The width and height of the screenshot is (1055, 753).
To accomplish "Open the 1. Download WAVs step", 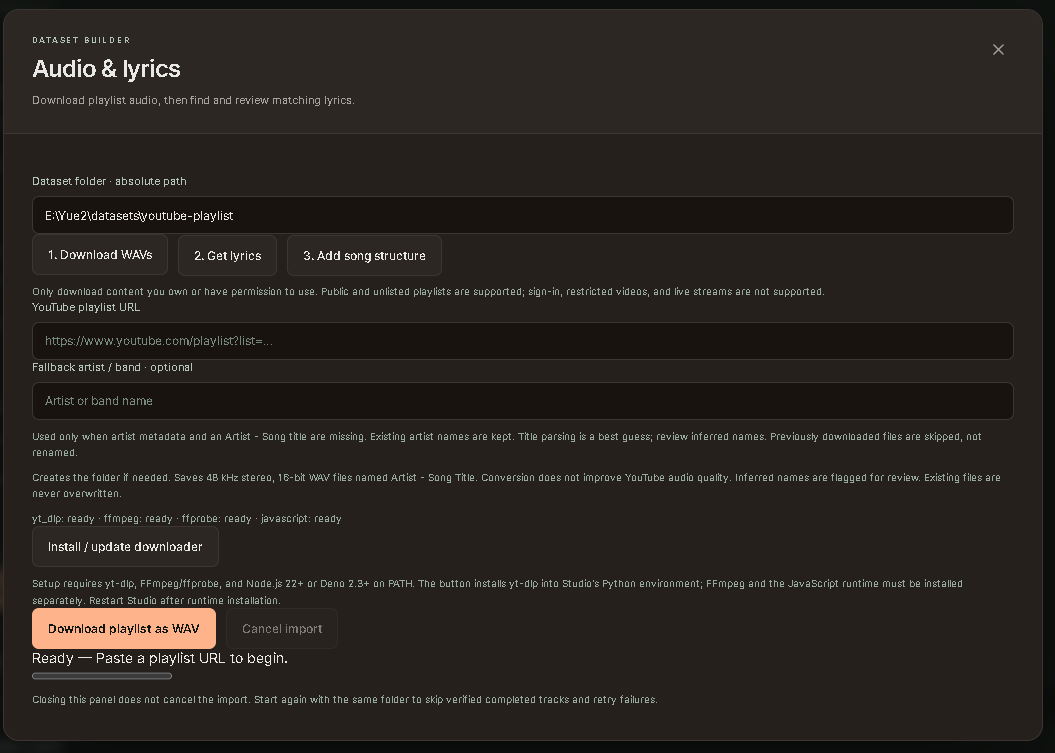I will point(100,255).
